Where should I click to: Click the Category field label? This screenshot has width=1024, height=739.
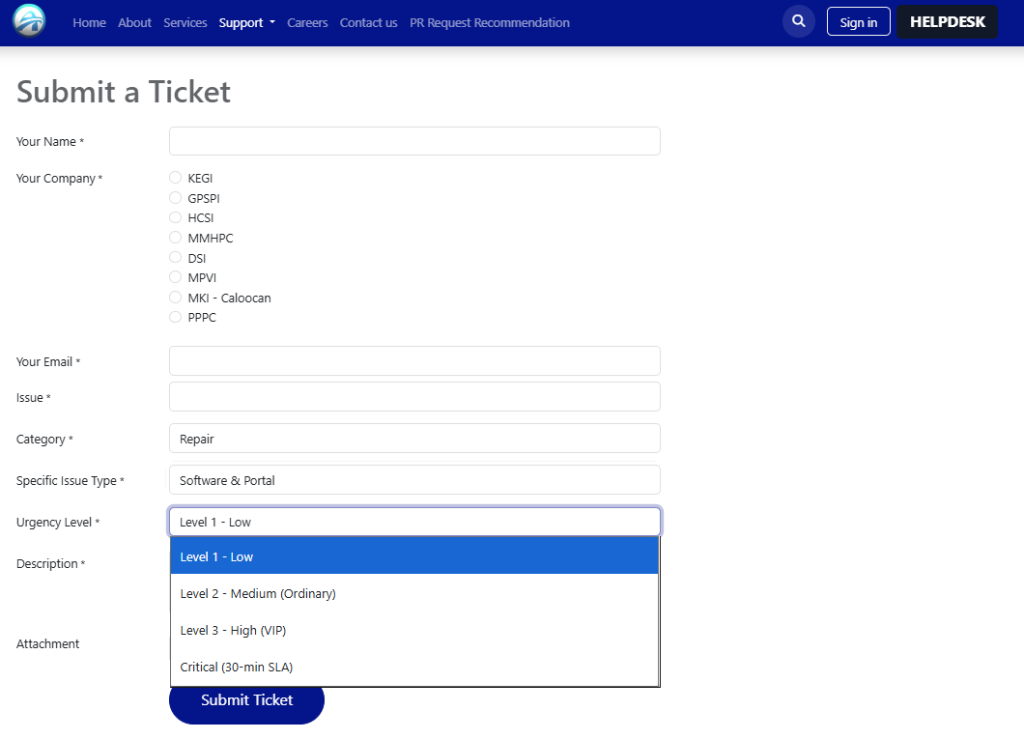[44, 439]
